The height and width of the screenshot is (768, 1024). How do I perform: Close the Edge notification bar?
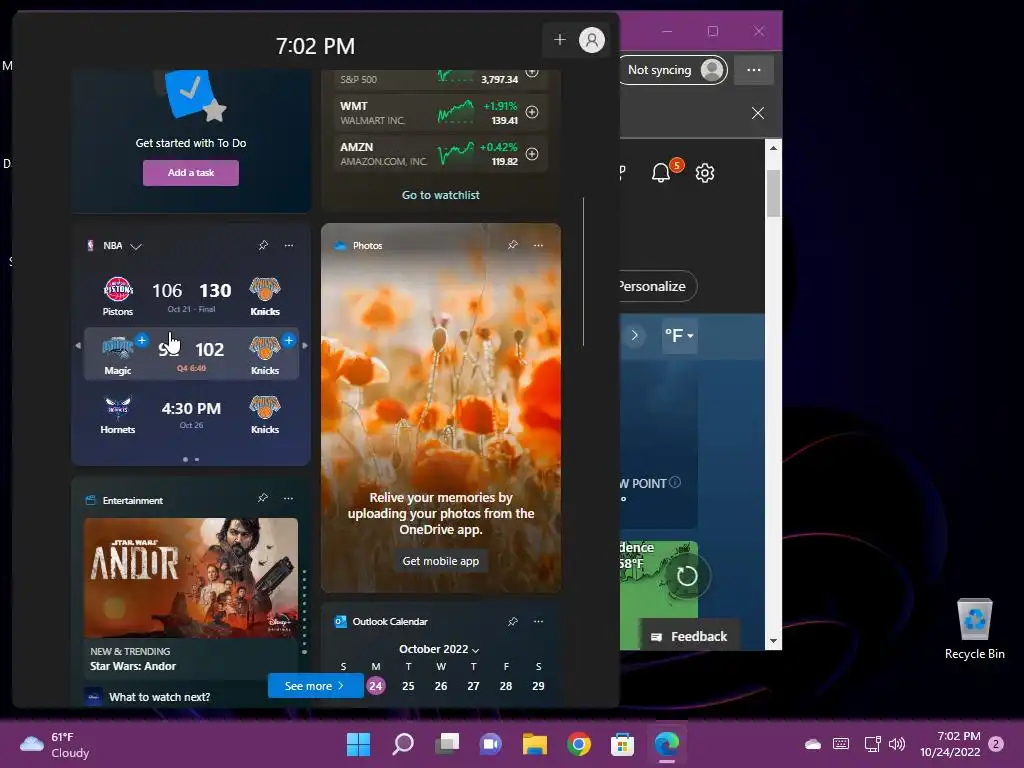click(x=758, y=113)
